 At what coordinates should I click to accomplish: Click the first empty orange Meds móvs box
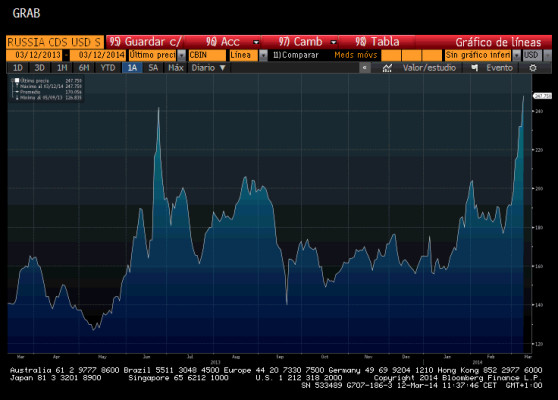click(391, 55)
